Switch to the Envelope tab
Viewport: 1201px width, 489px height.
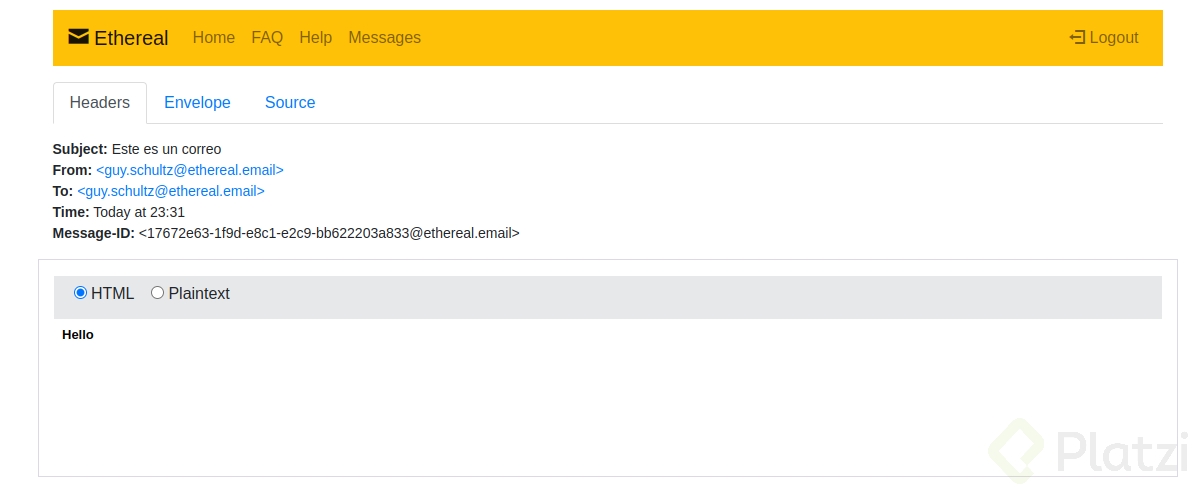197,102
